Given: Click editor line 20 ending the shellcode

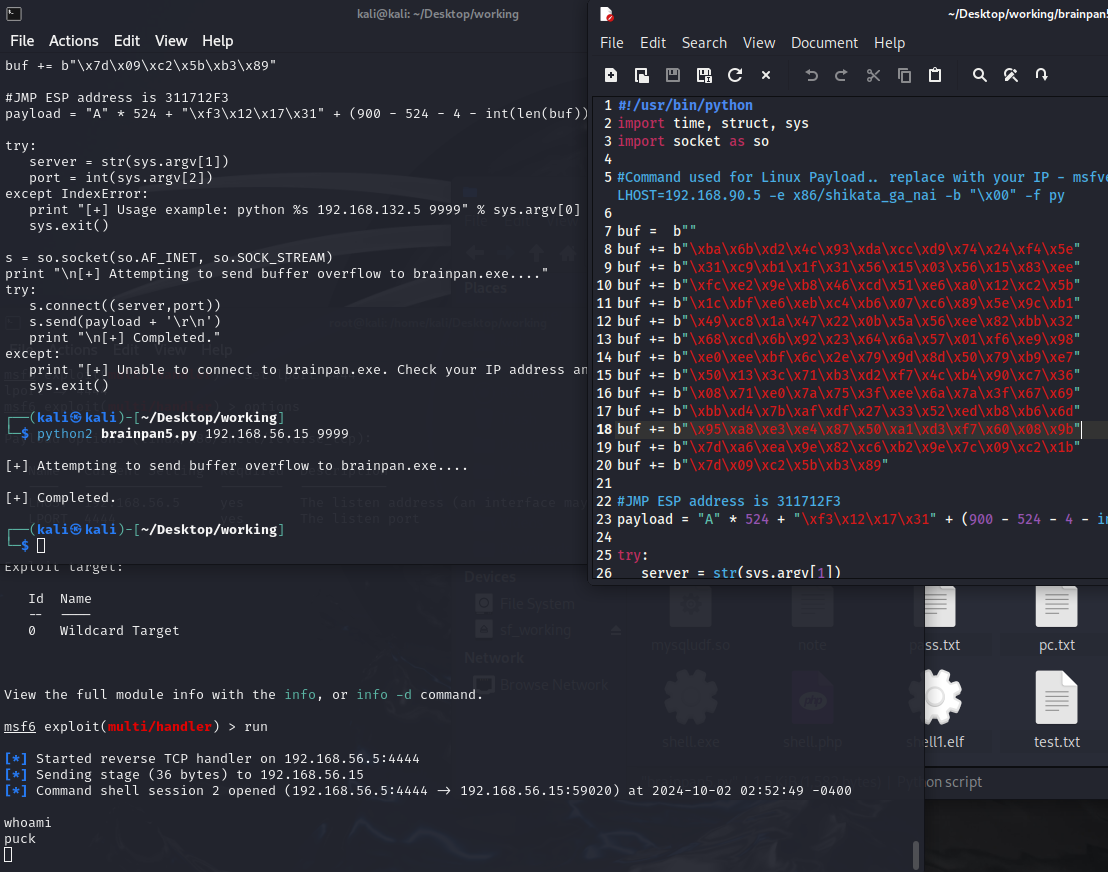Looking at the screenshot, I should pos(753,465).
